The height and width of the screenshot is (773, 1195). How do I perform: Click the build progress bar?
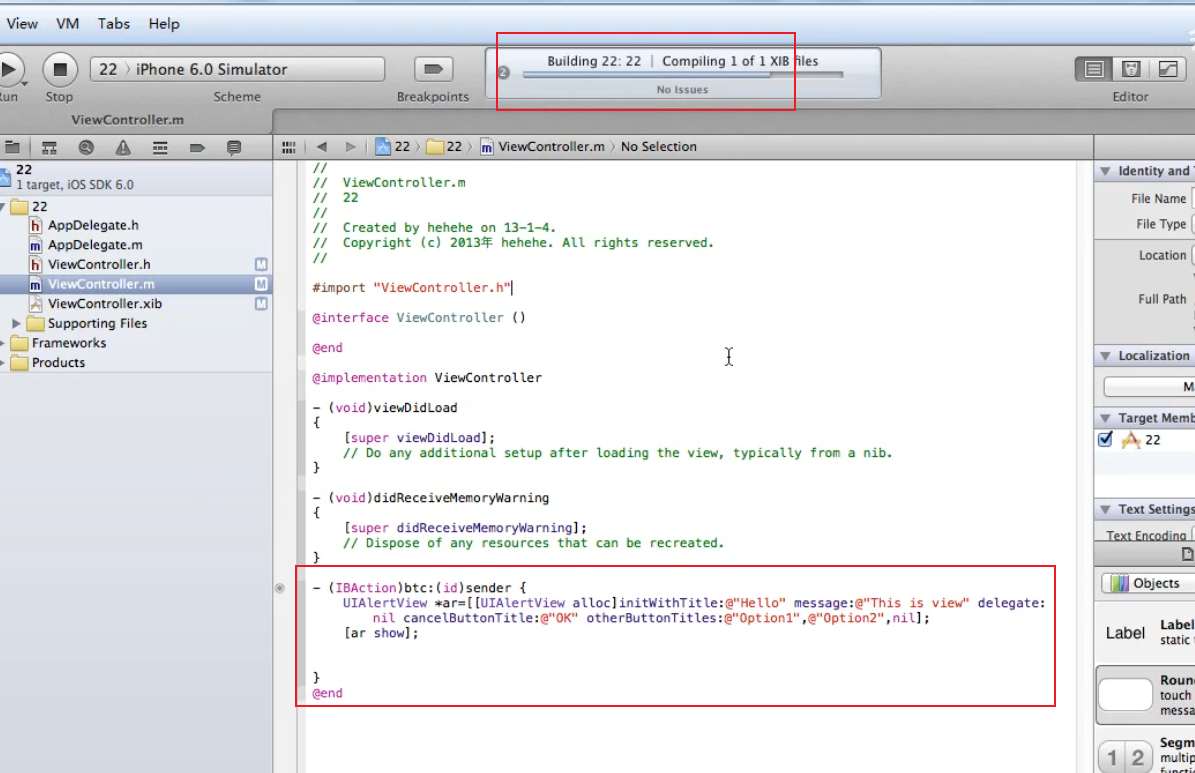pyautogui.click(x=683, y=75)
